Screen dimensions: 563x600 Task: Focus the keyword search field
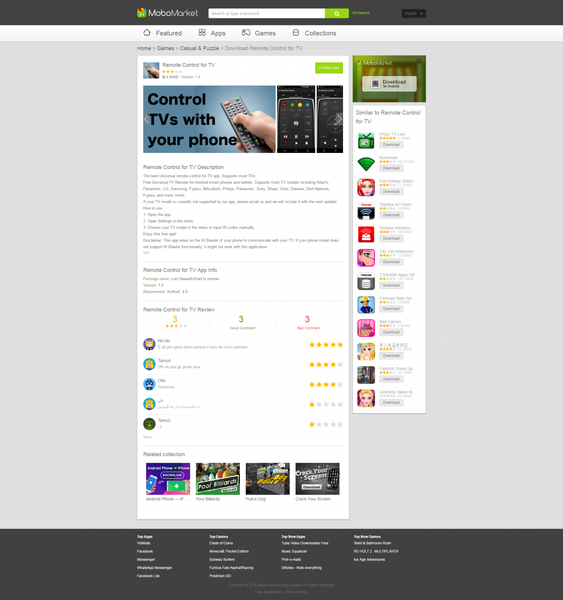(x=267, y=13)
